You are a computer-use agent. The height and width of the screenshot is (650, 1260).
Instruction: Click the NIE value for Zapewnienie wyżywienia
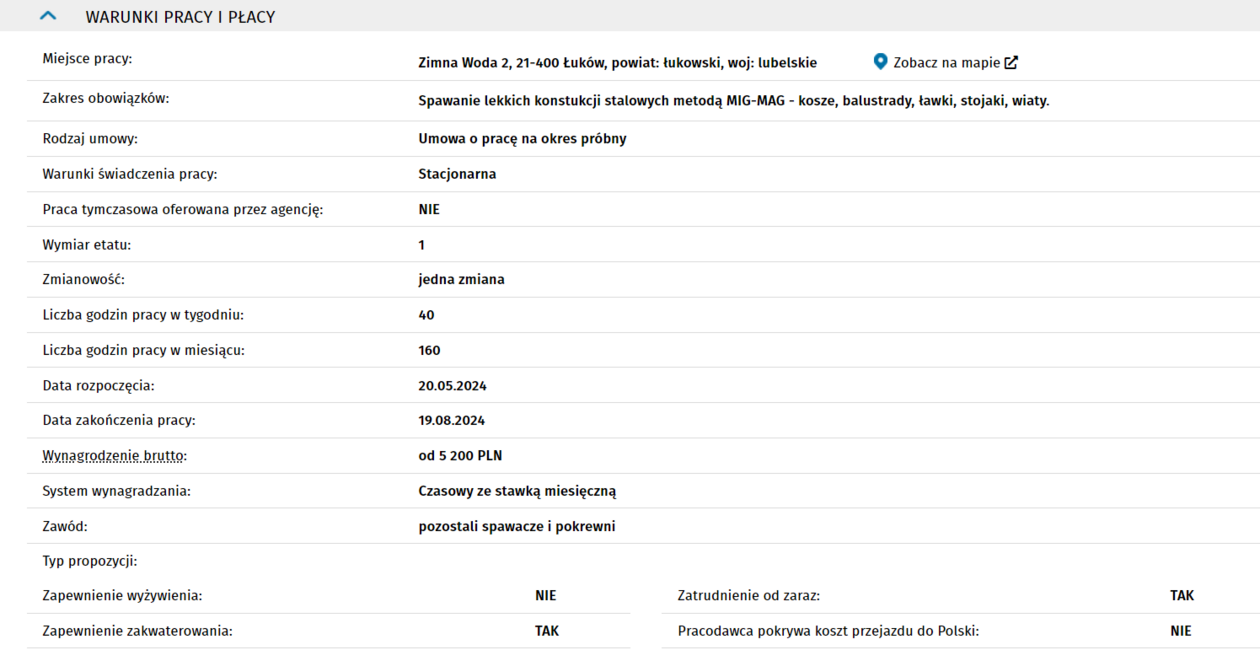coord(545,596)
